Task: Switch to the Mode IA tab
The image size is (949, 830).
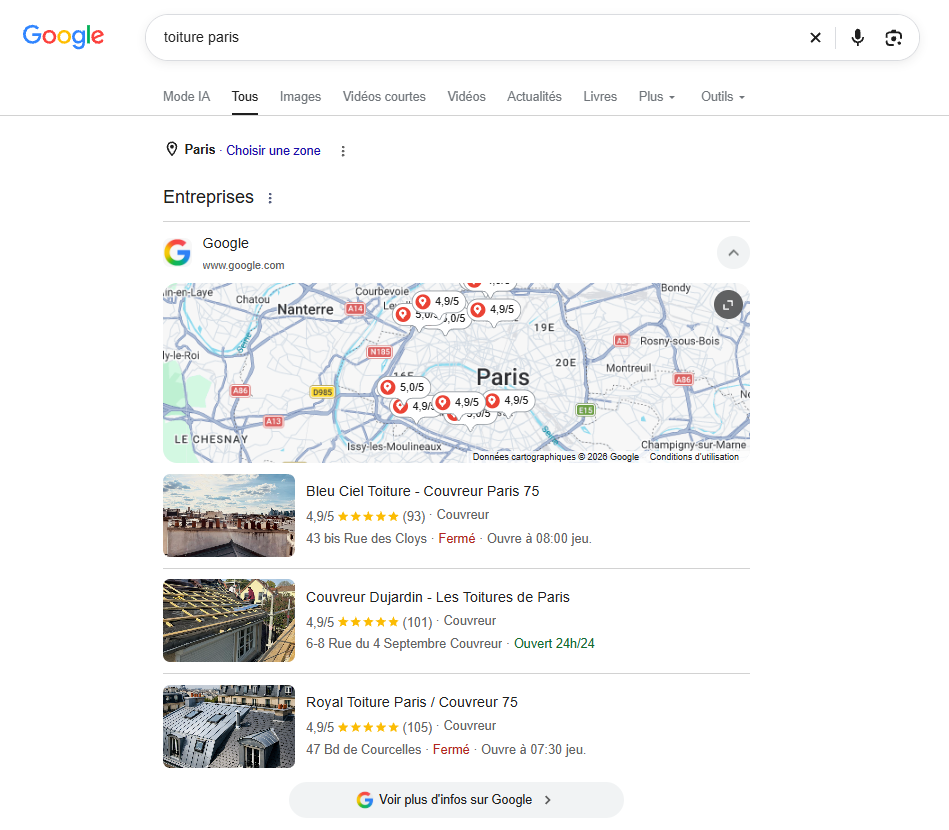Action: pyautogui.click(x=186, y=97)
